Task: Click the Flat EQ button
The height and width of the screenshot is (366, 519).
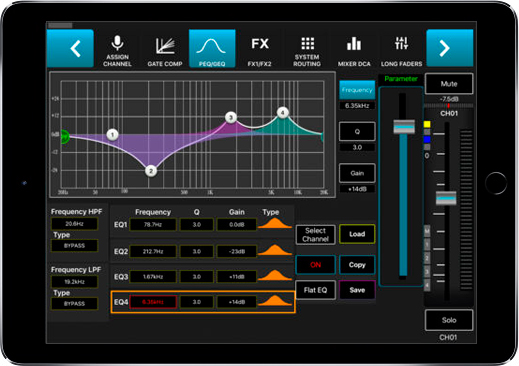Action: pos(315,290)
